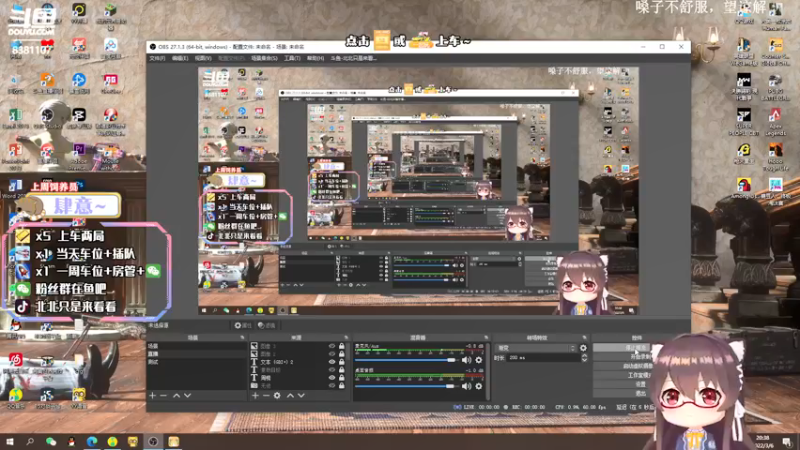The width and height of the screenshot is (800, 450).
Task: Pop out the 混音器 dock using its header icon
Action: (486, 338)
